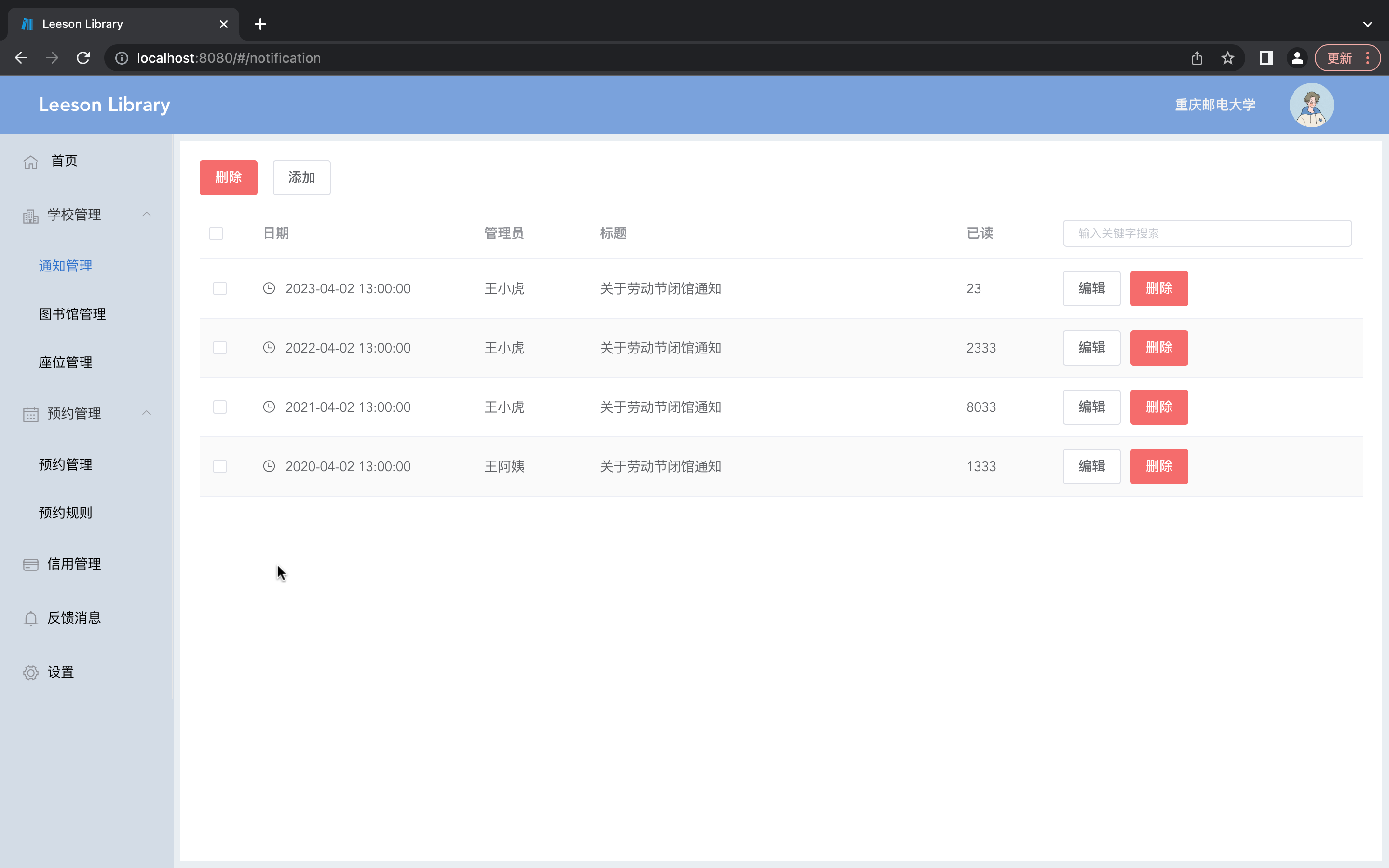Collapse the 预约管理 section chevron

click(146, 413)
